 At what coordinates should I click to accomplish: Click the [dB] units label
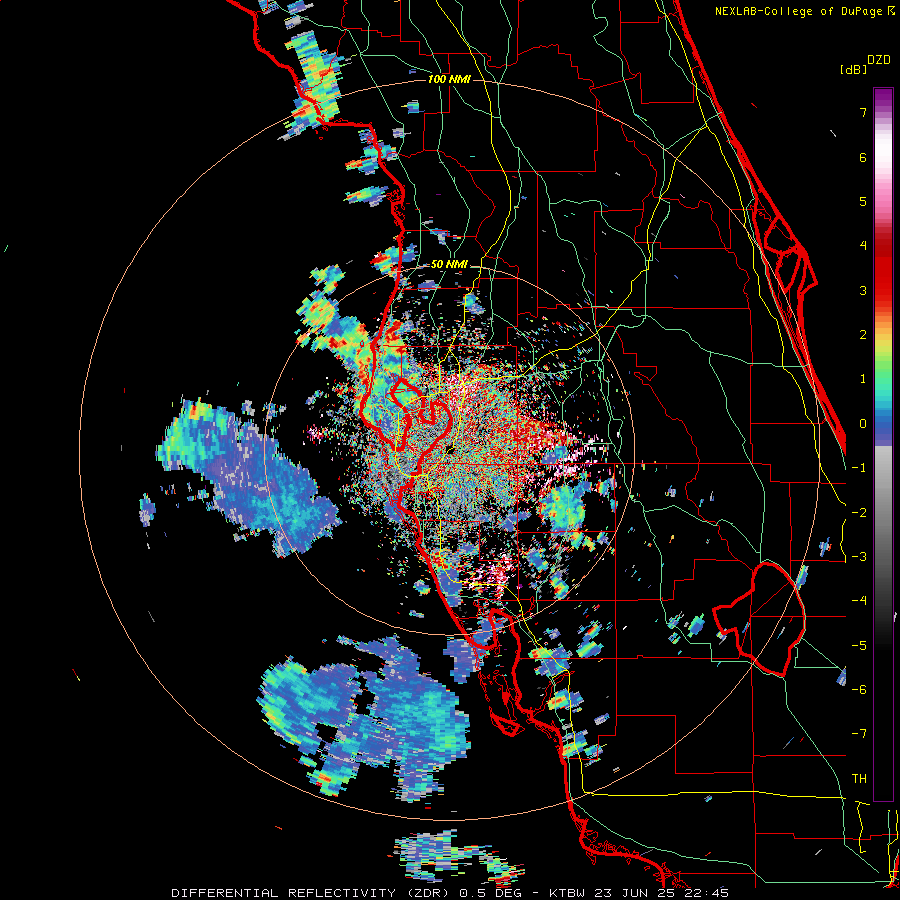853,69
